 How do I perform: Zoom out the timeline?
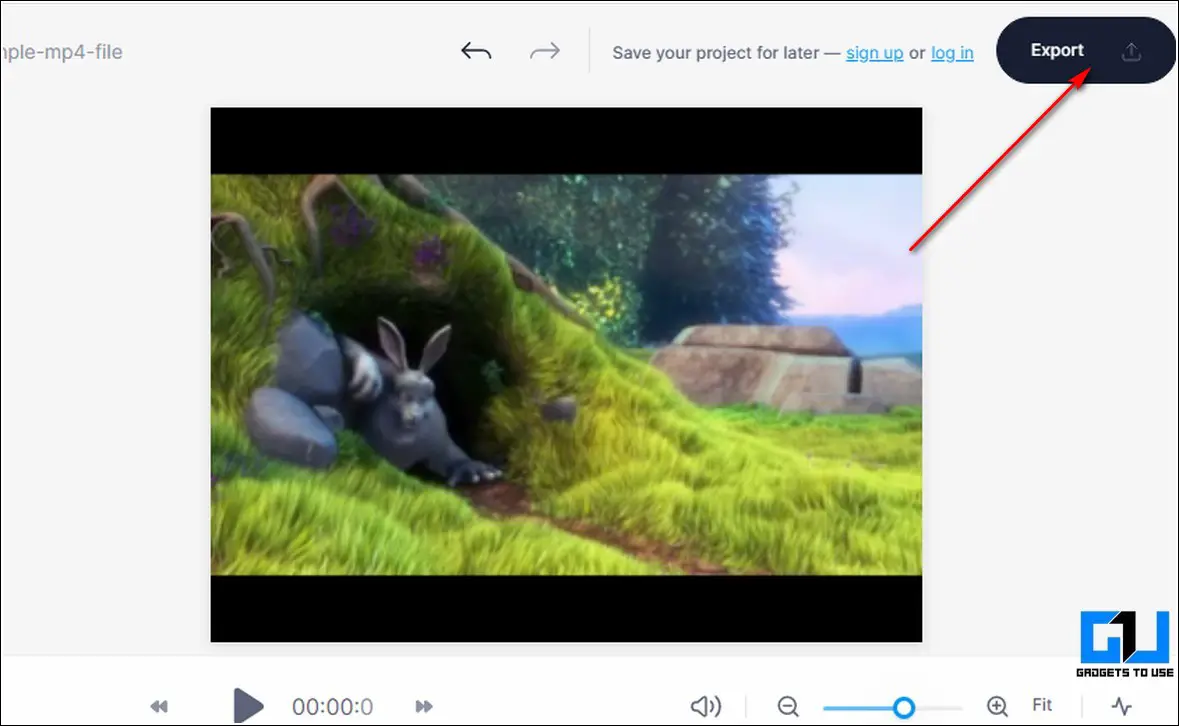click(788, 706)
